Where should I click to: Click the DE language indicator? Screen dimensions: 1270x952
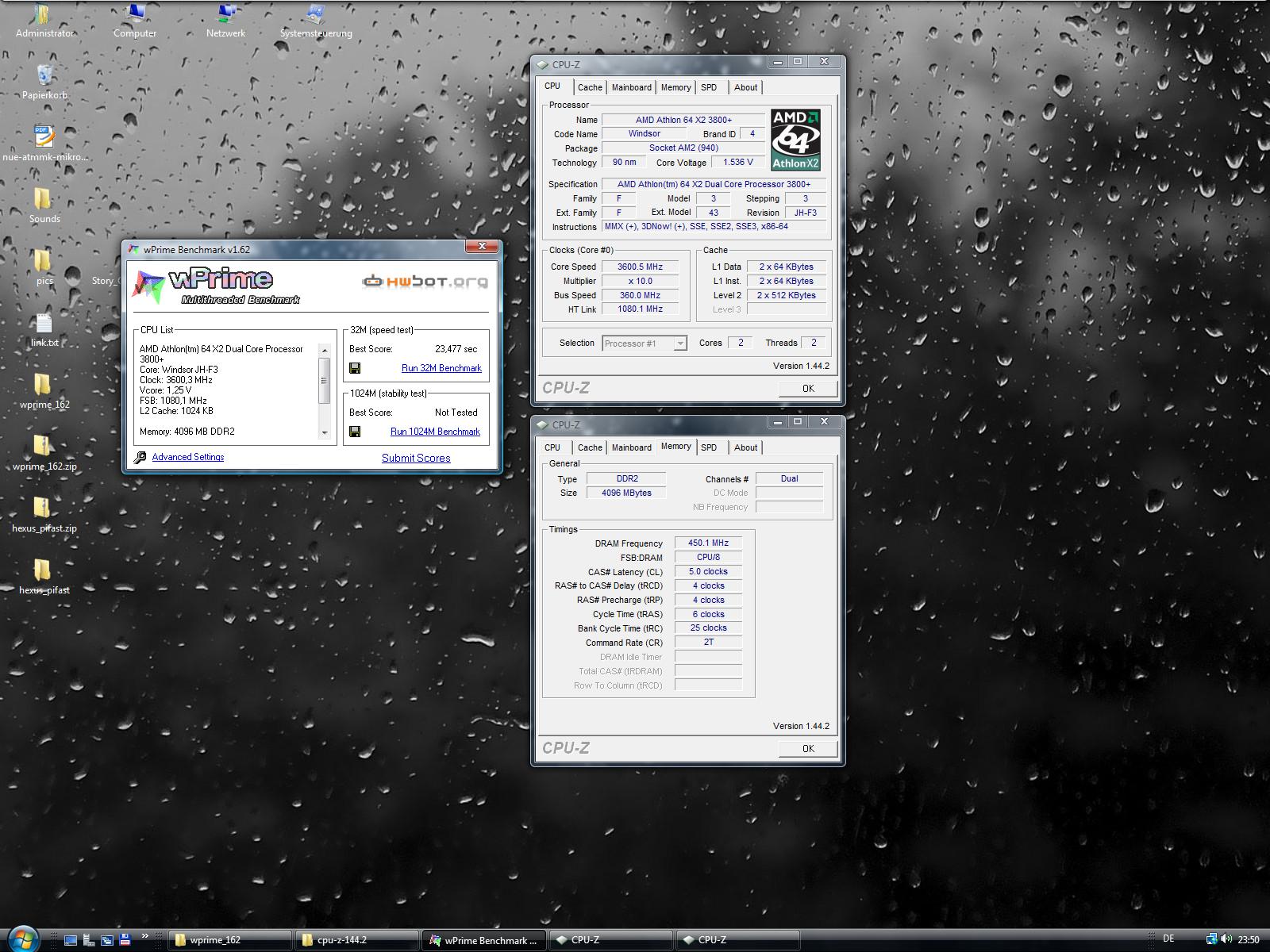pyautogui.click(x=1168, y=939)
